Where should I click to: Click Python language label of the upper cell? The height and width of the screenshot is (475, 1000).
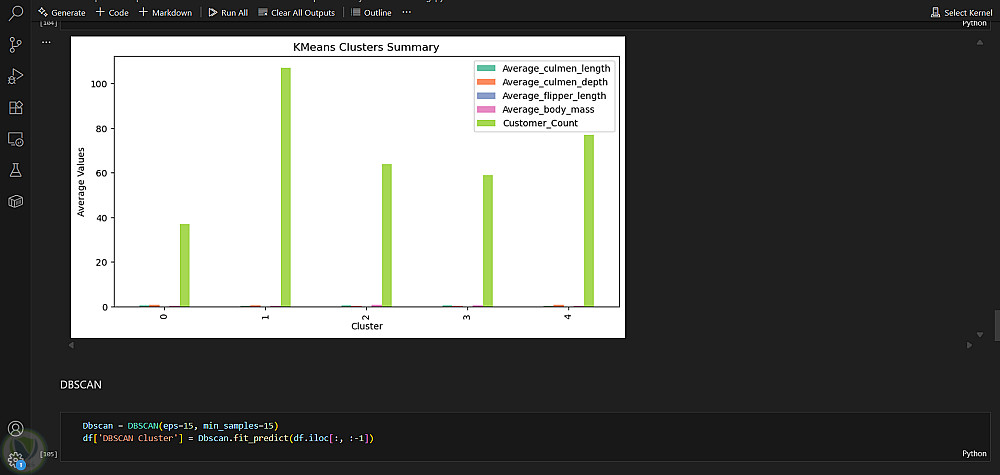974,23
